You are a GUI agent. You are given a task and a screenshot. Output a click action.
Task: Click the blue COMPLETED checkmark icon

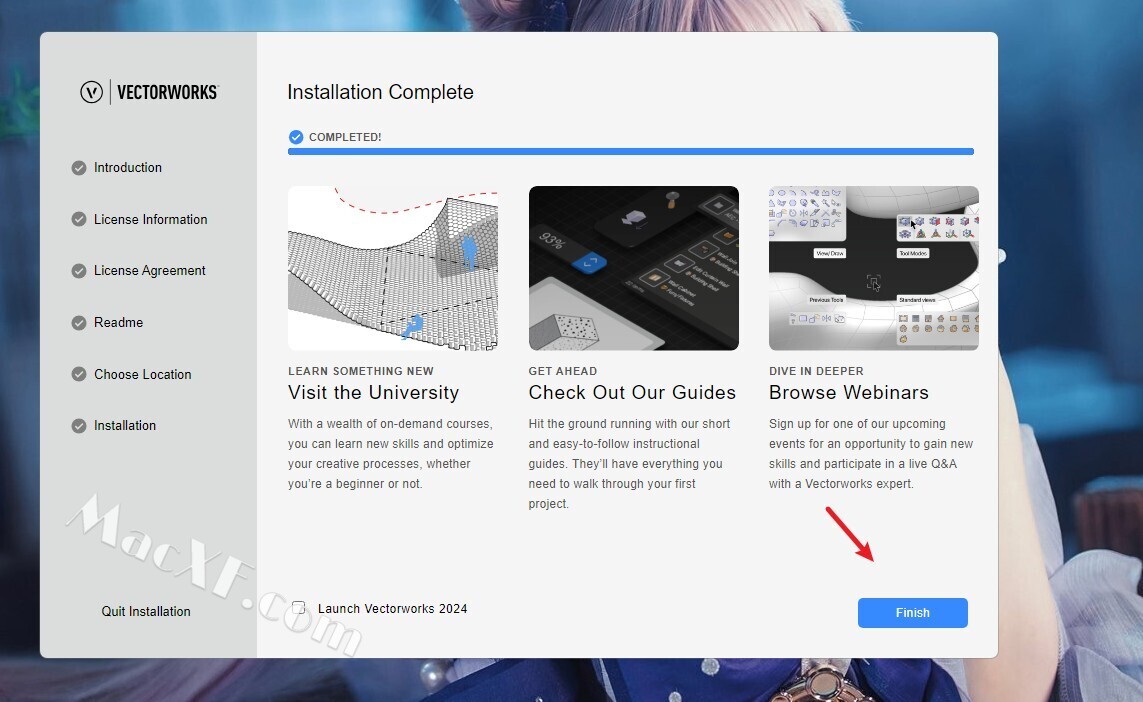tap(296, 137)
